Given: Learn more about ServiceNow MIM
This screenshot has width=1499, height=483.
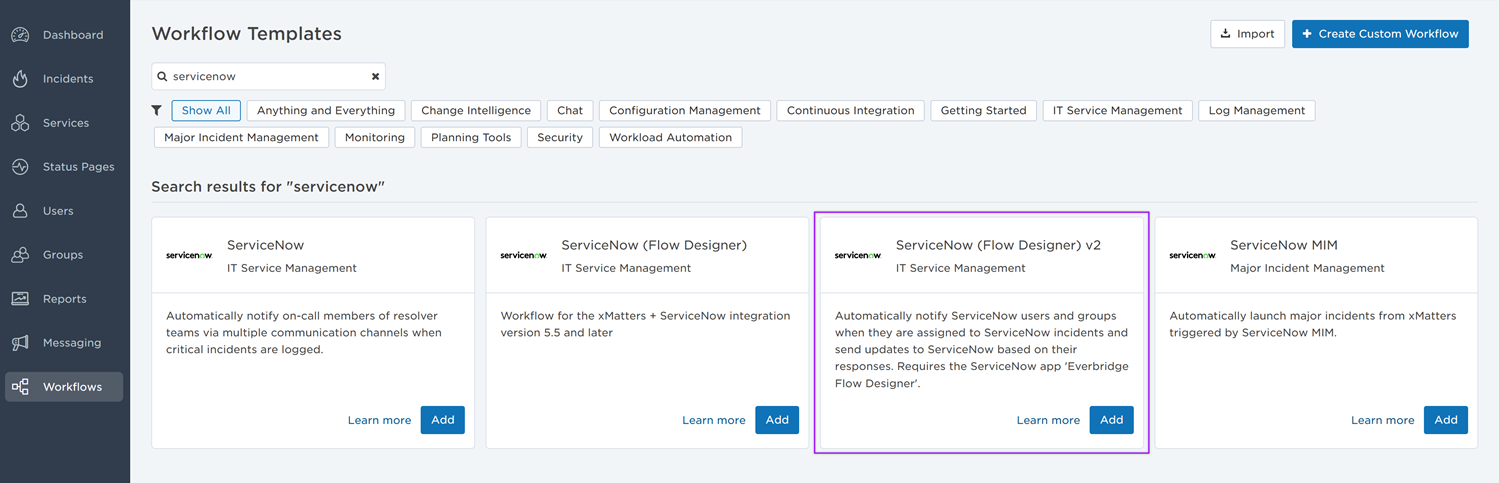Looking at the screenshot, I should tap(1383, 421).
